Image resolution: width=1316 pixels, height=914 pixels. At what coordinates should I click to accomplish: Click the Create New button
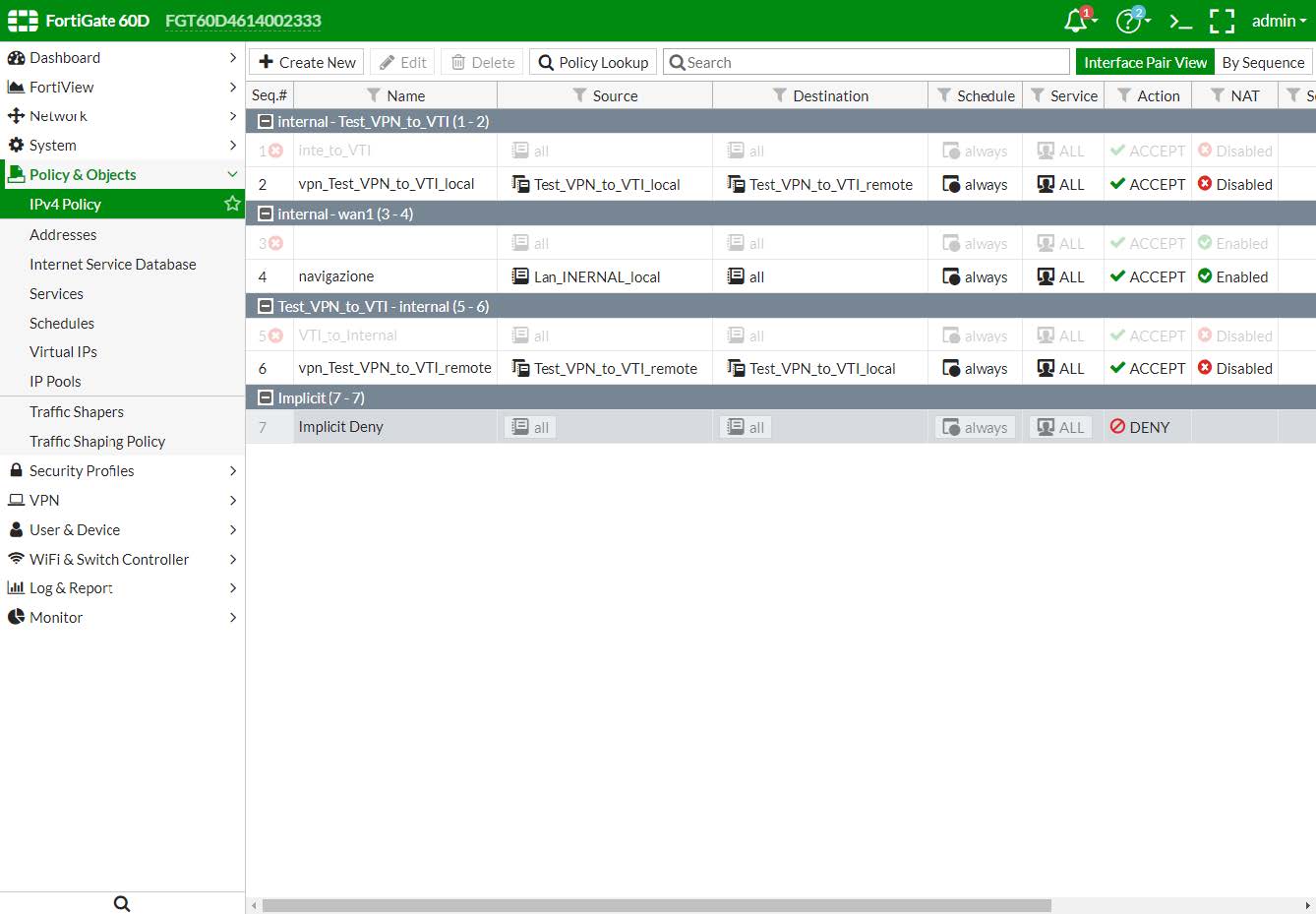point(307,62)
